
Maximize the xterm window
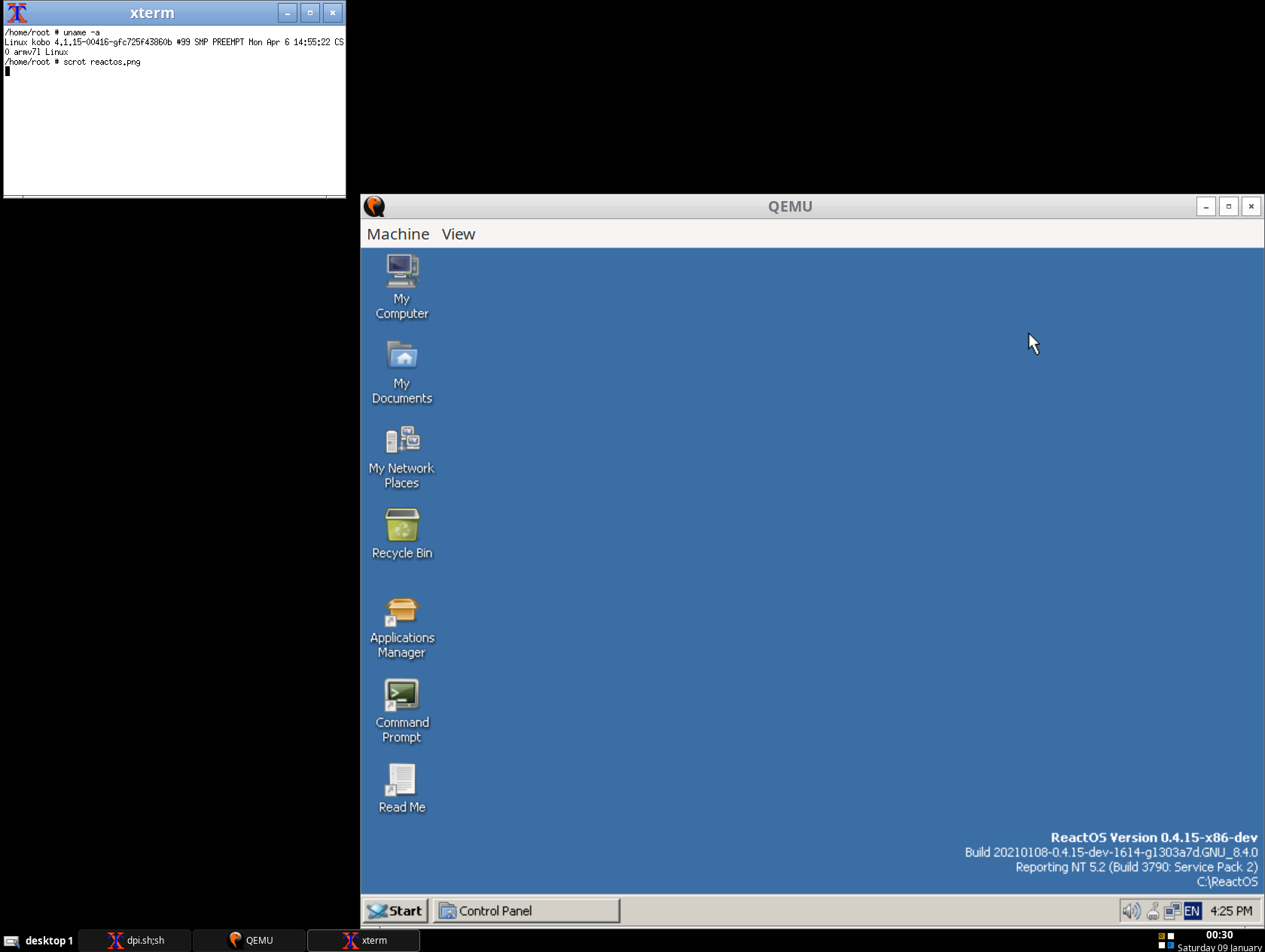tap(310, 13)
